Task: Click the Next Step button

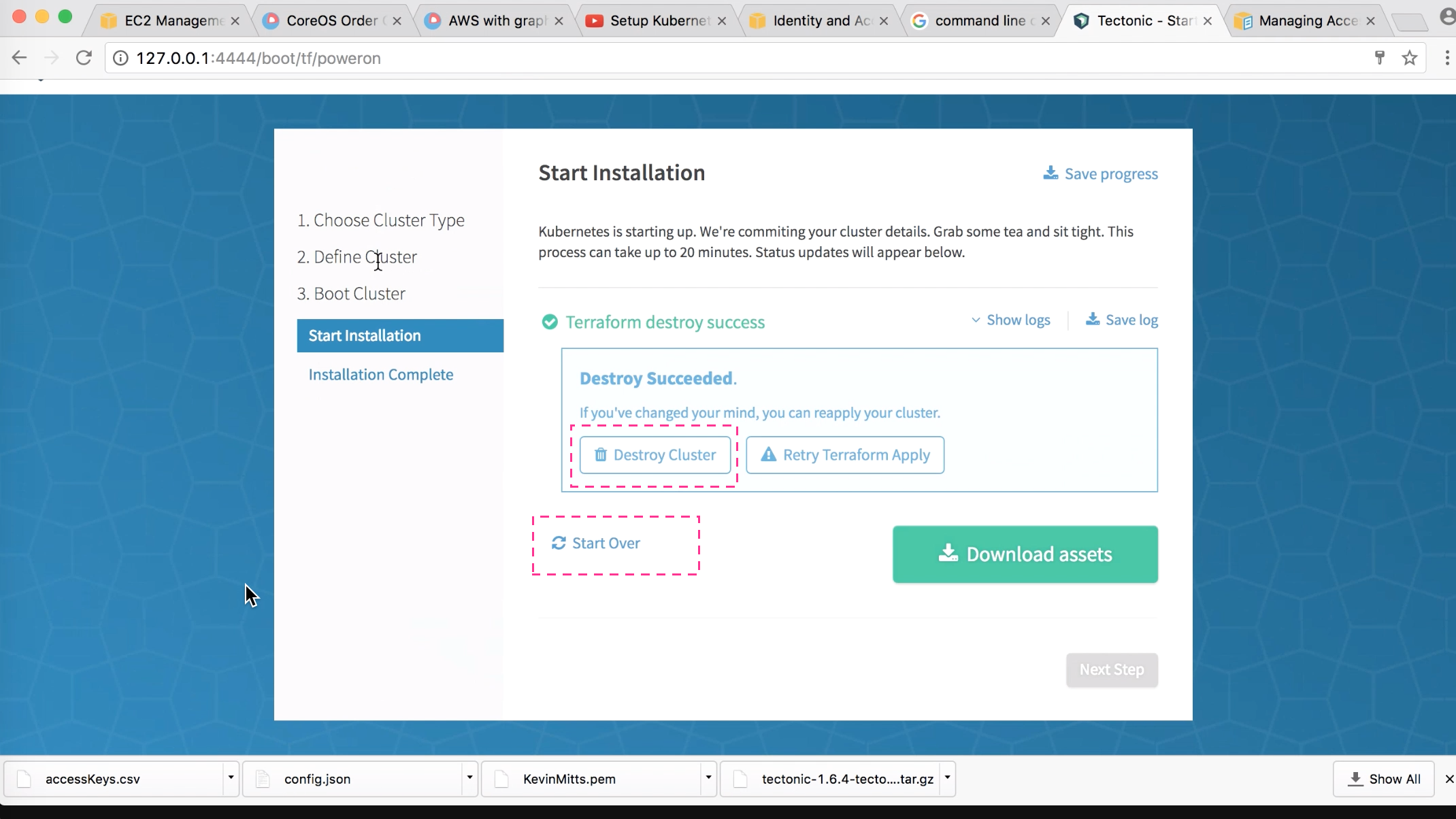Action: pyautogui.click(x=1112, y=669)
